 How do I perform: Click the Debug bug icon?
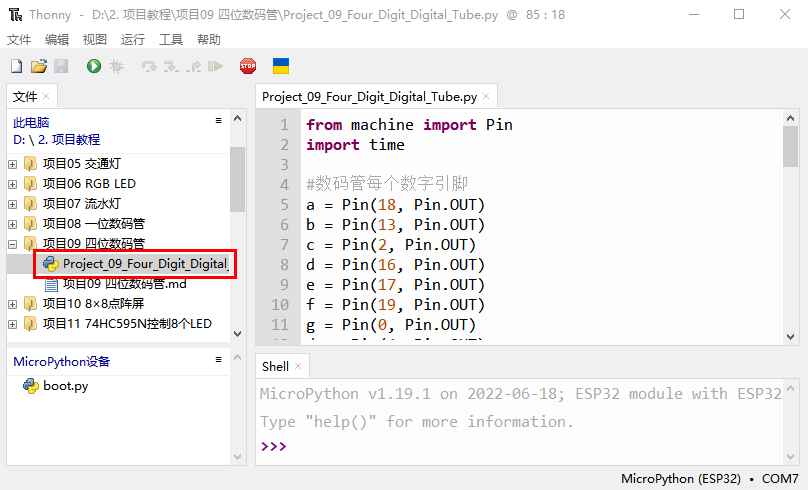(116, 66)
